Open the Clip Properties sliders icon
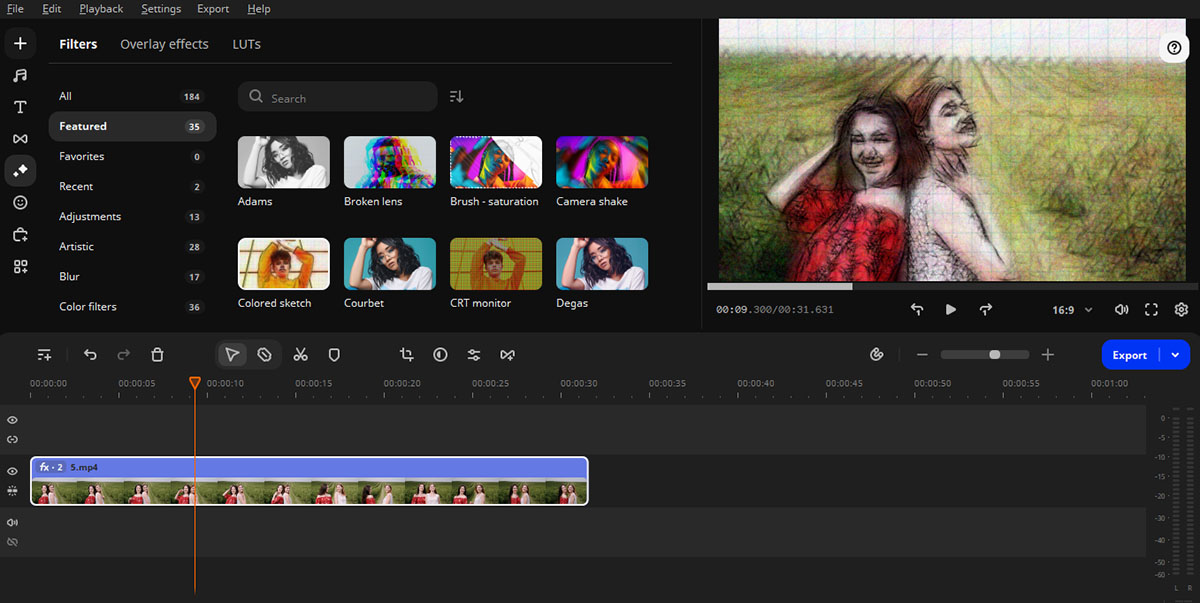Image resolution: width=1200 pixels, height=603 pixels. (x=473, y=354)
